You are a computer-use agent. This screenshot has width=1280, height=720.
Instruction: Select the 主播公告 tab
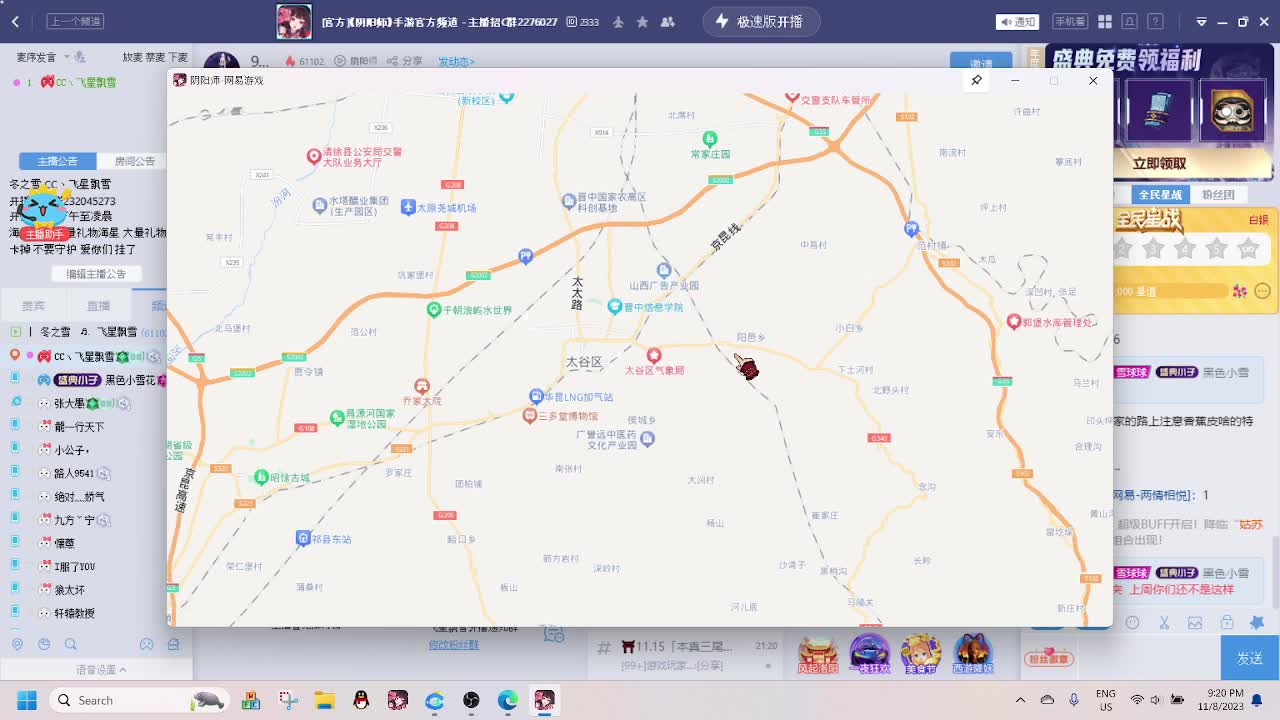tap(57, 161)
